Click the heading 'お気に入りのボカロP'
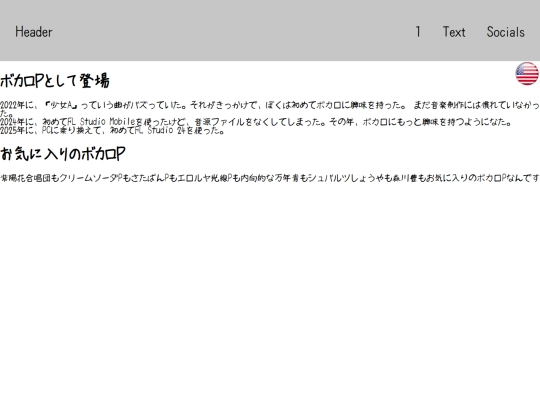Screen dimensions: 540x405 click(63, 154)
